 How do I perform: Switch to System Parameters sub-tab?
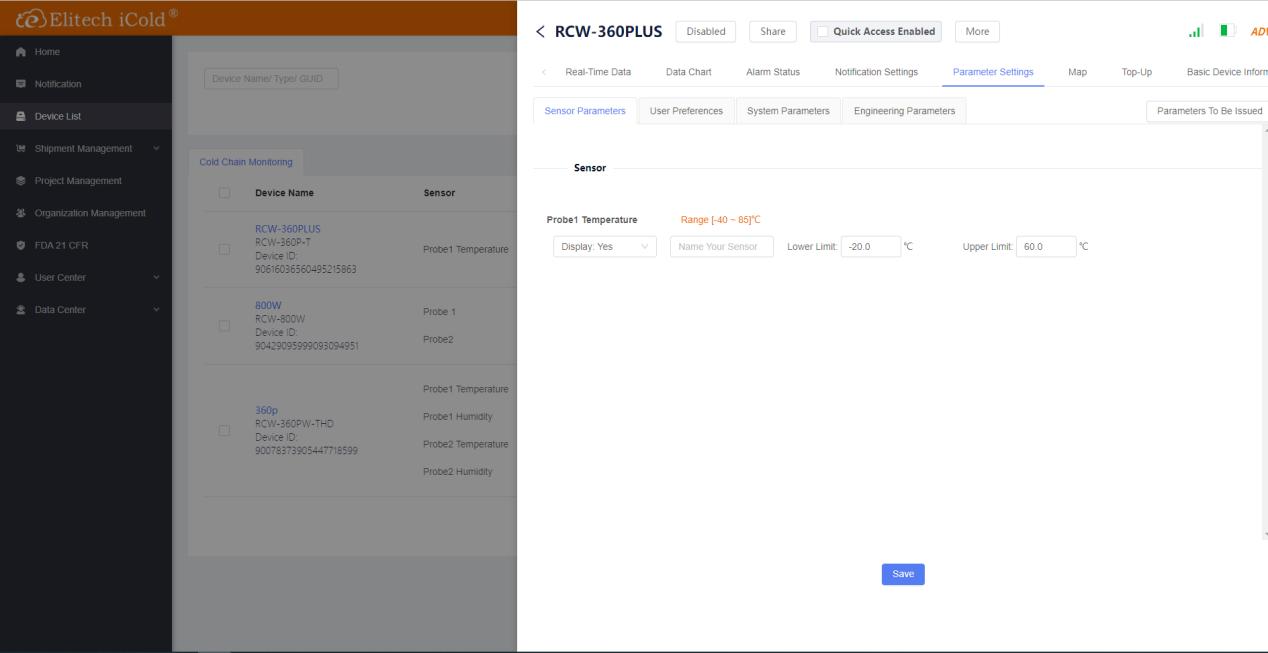(x=788, y=111)
